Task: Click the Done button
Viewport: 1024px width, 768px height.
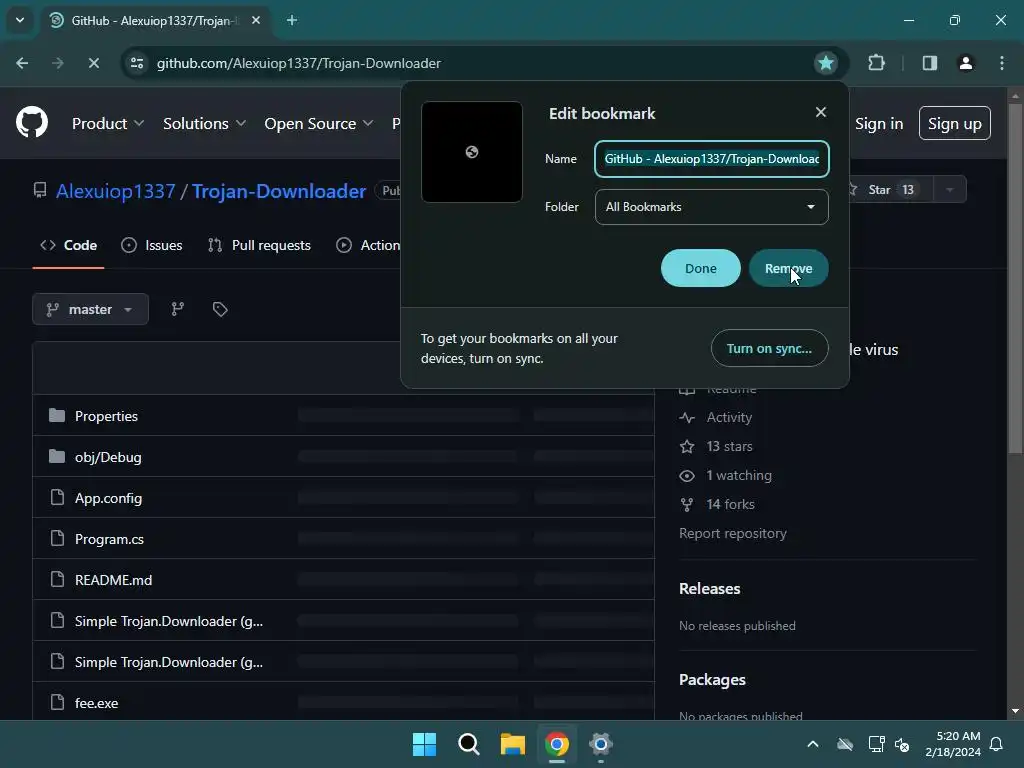Action: (x=701, y=268)
